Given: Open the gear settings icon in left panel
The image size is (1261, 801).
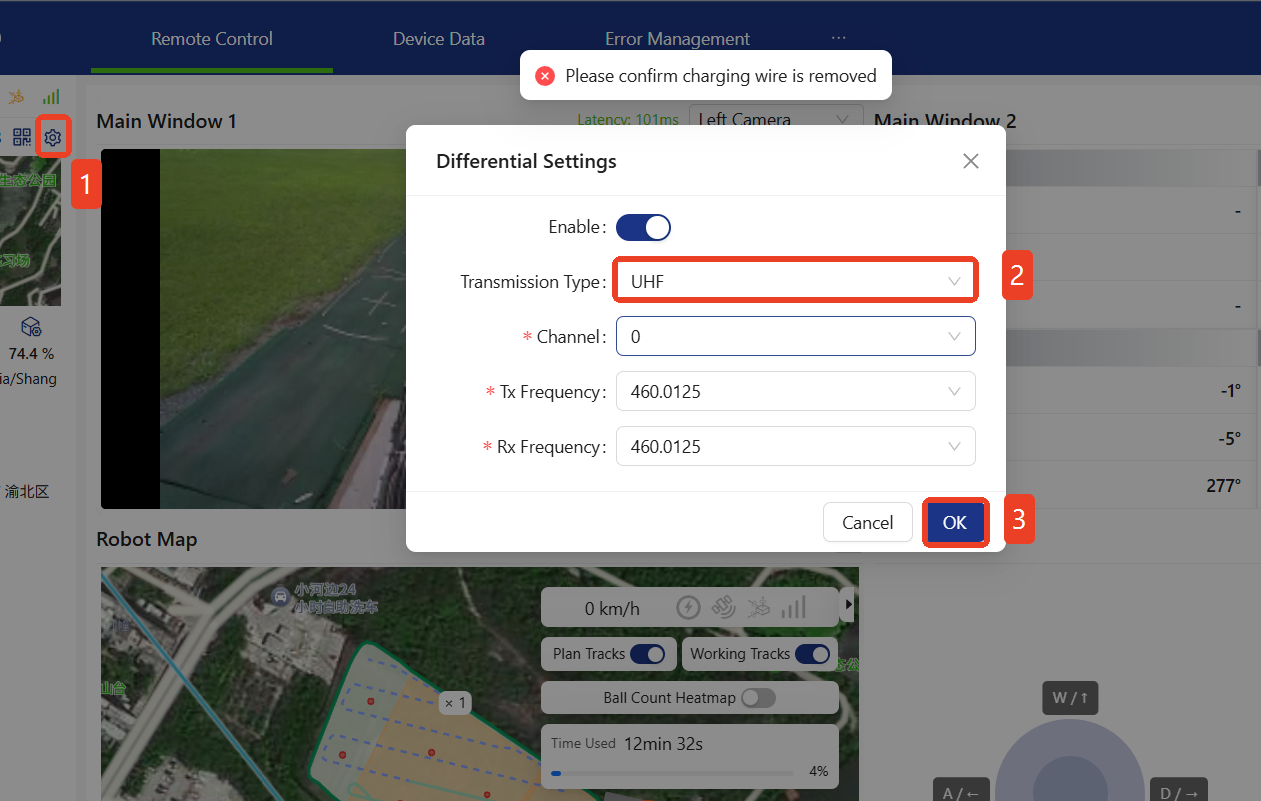Looking at the screenshot, I should pos(53,138).
